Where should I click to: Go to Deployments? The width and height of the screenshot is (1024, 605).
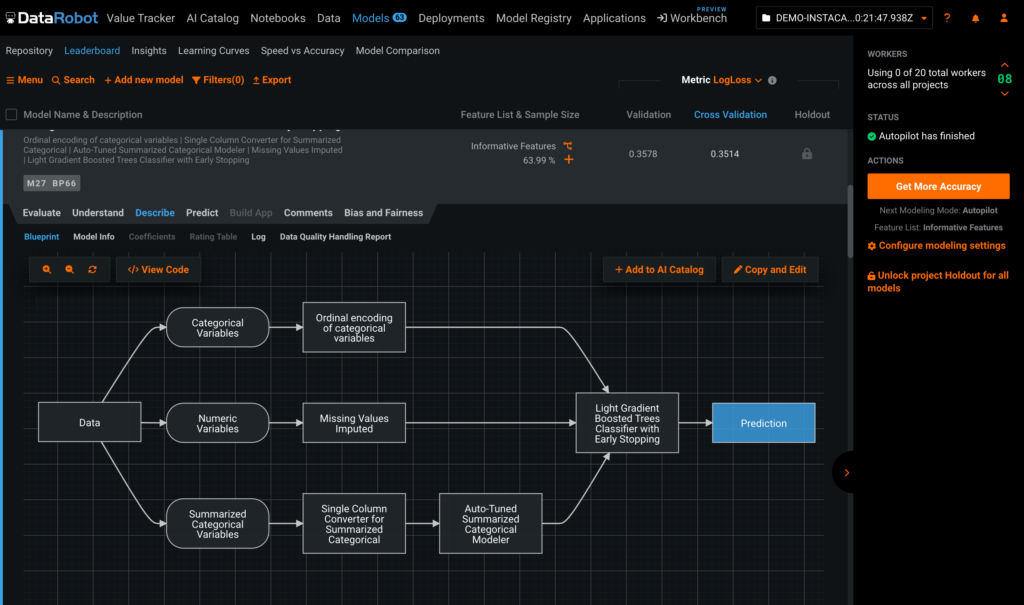pyautogui.click(x=451, y=18)
